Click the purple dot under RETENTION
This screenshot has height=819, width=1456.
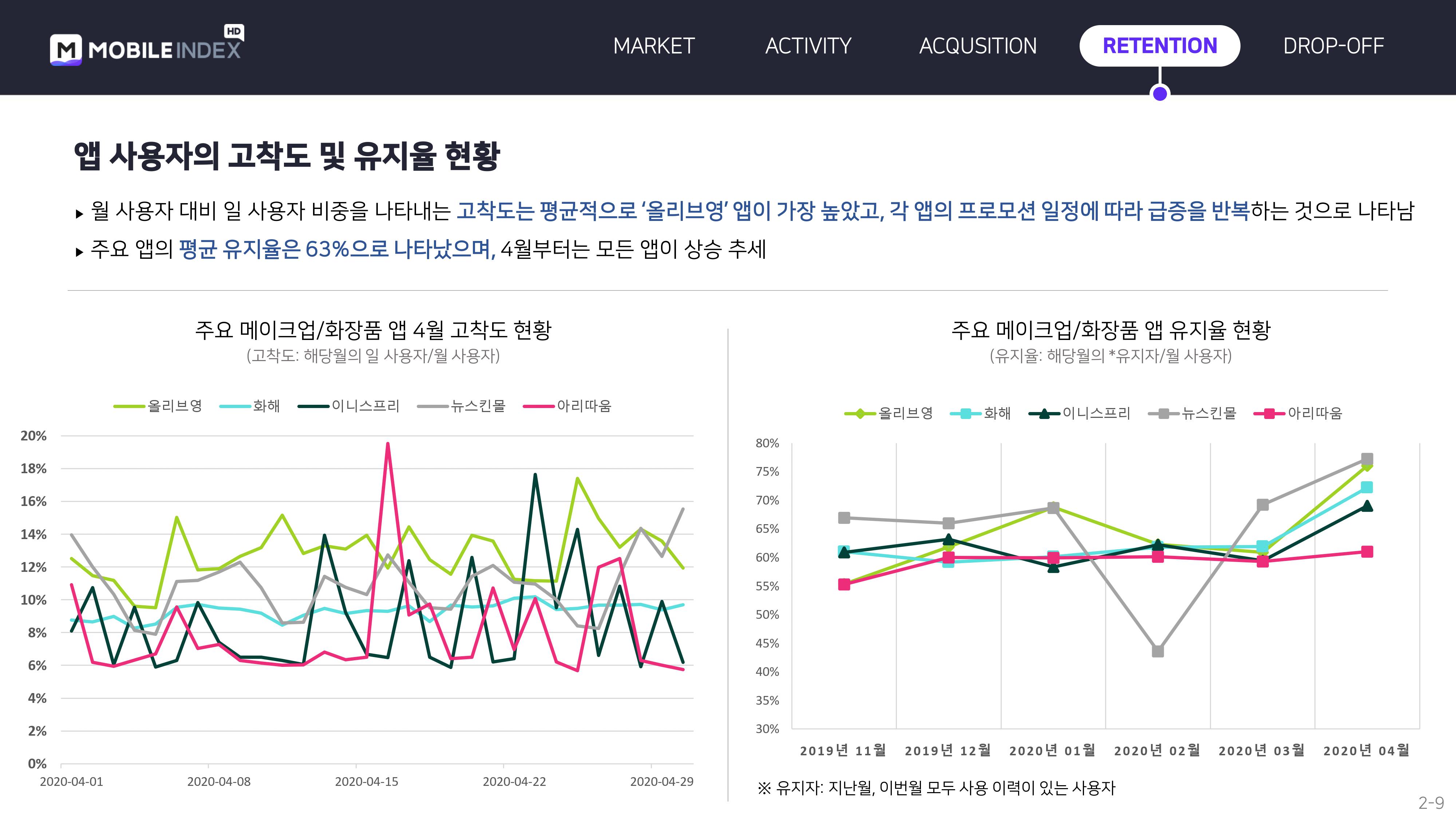pos(1160,93)
